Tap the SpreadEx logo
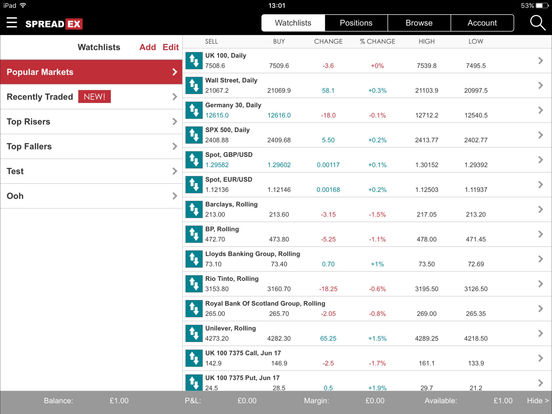 (54, 24)
